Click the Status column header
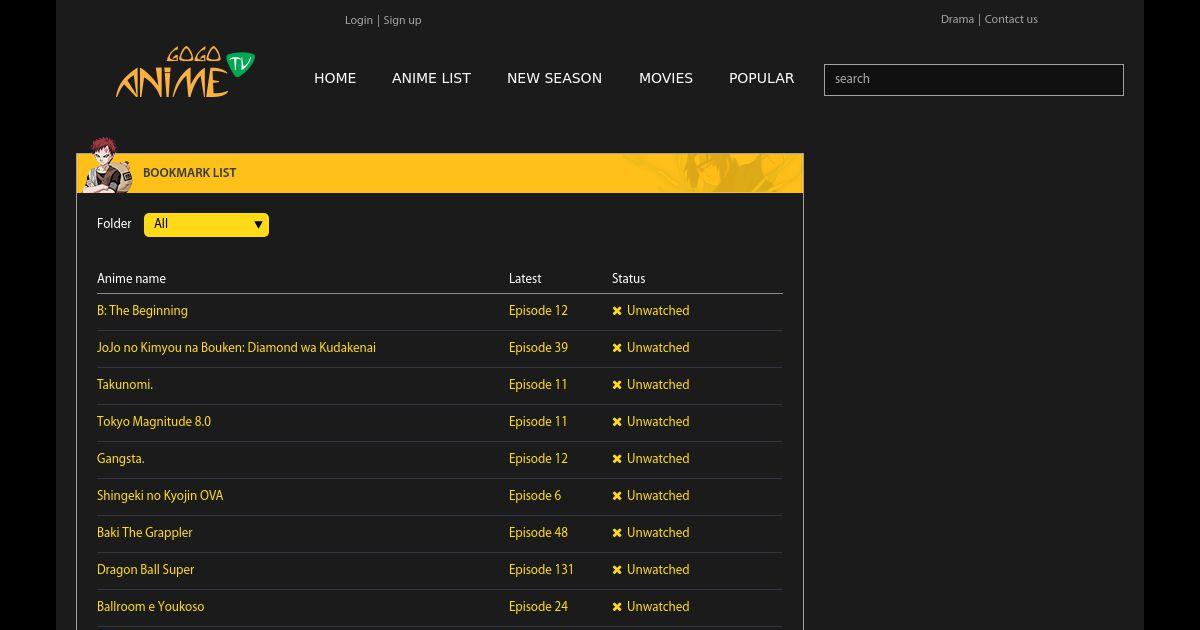The image size is (1200, 630). pyautogui.click(x=628, y=279)
